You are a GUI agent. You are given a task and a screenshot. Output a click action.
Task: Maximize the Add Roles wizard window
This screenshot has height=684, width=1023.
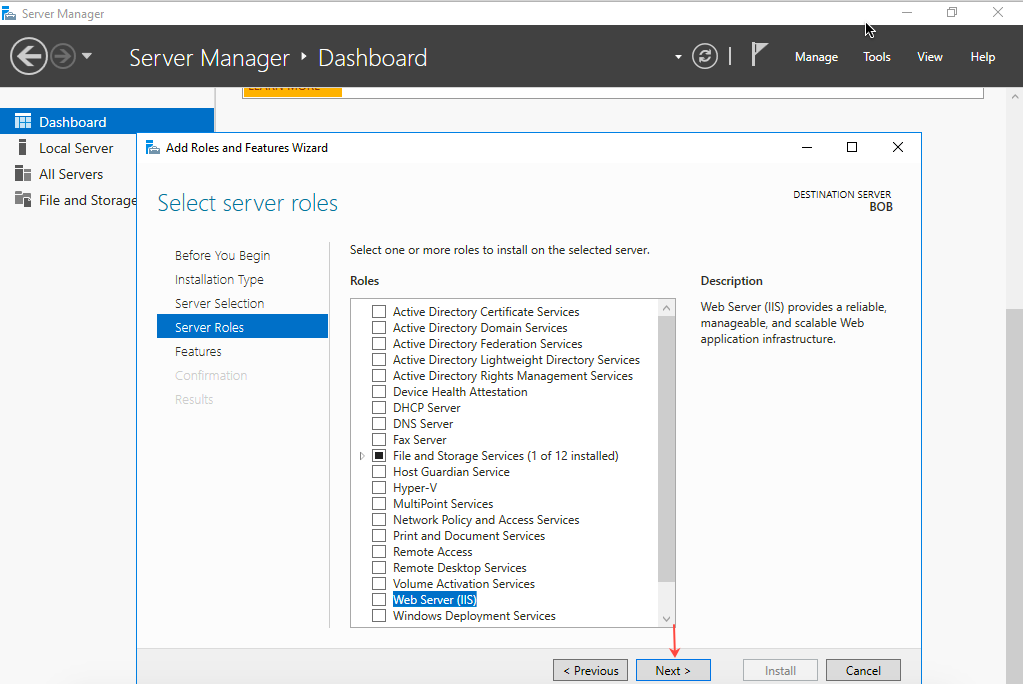851,147
